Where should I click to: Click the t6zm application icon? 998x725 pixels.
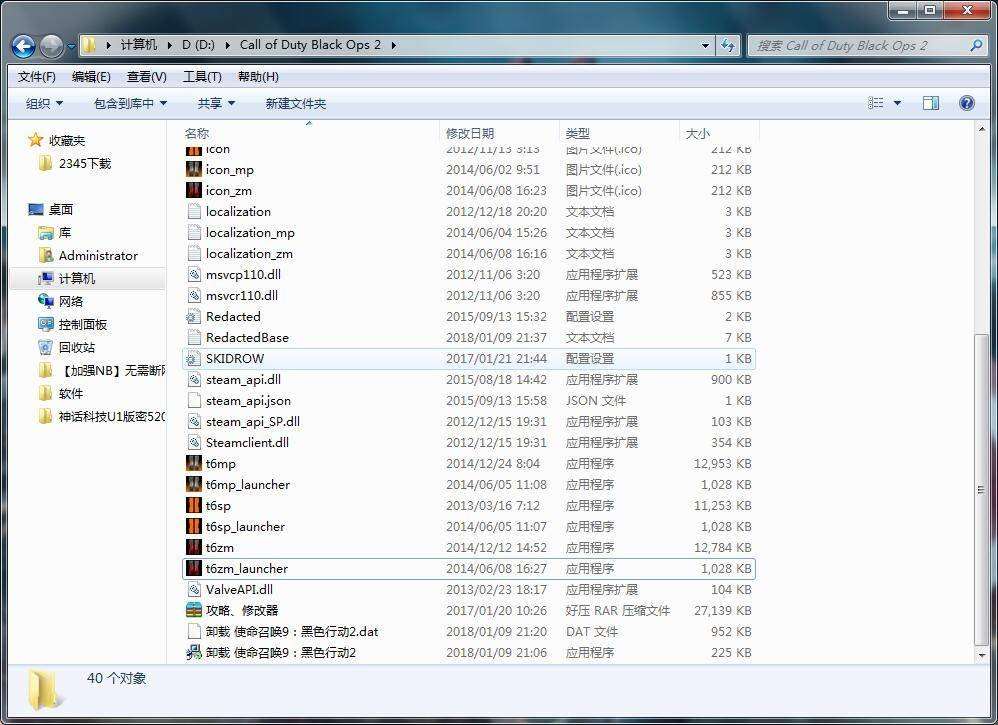tap(193, 547)
